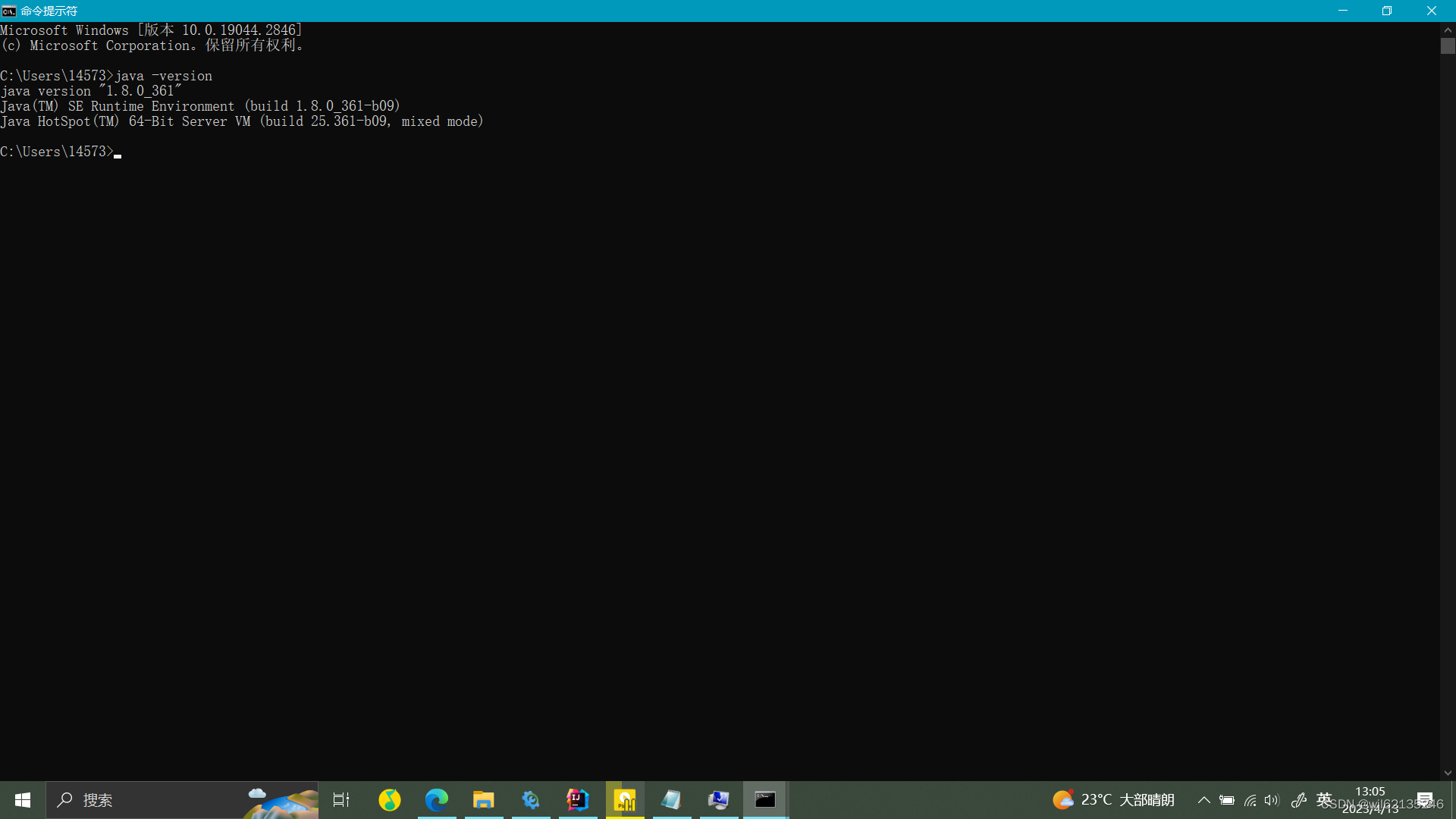Switch to the Command Prompt taskbar icon
The height and width of the screenshot is (819, 1456).
click(x=765, y=800)
